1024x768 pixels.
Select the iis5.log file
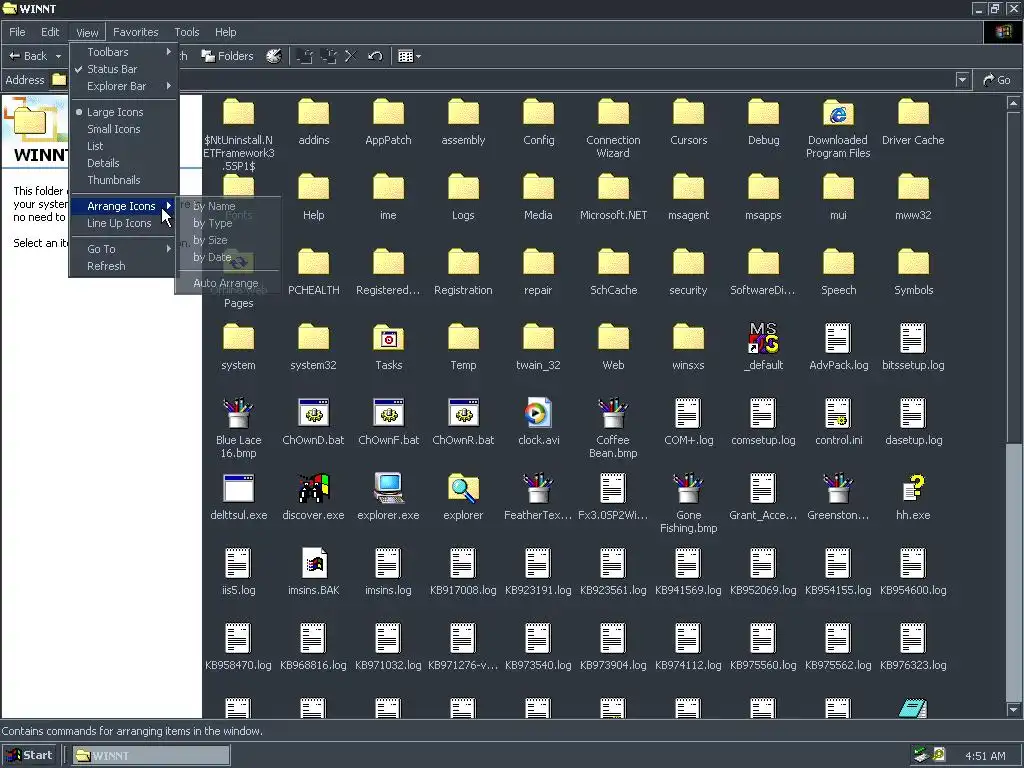click(238, 564)
